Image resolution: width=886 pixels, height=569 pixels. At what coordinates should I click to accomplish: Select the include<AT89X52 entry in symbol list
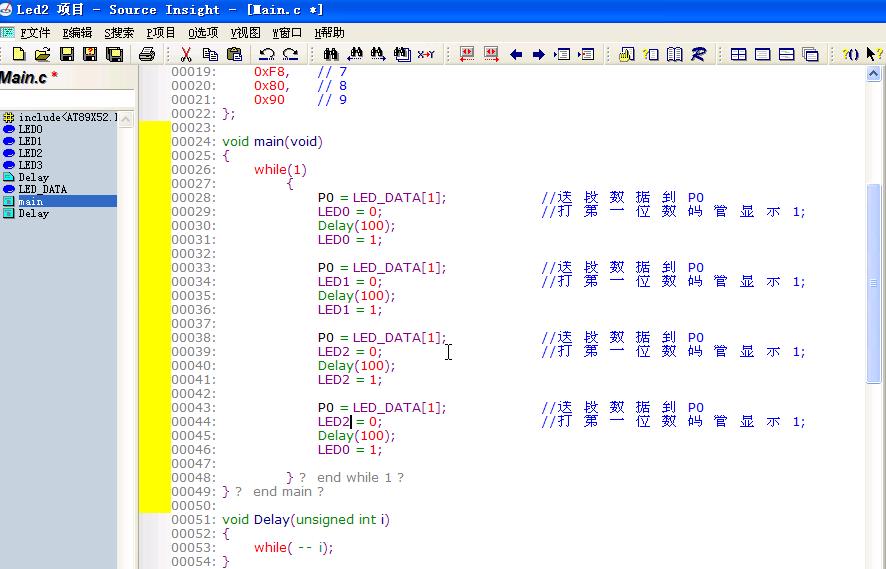59,117
